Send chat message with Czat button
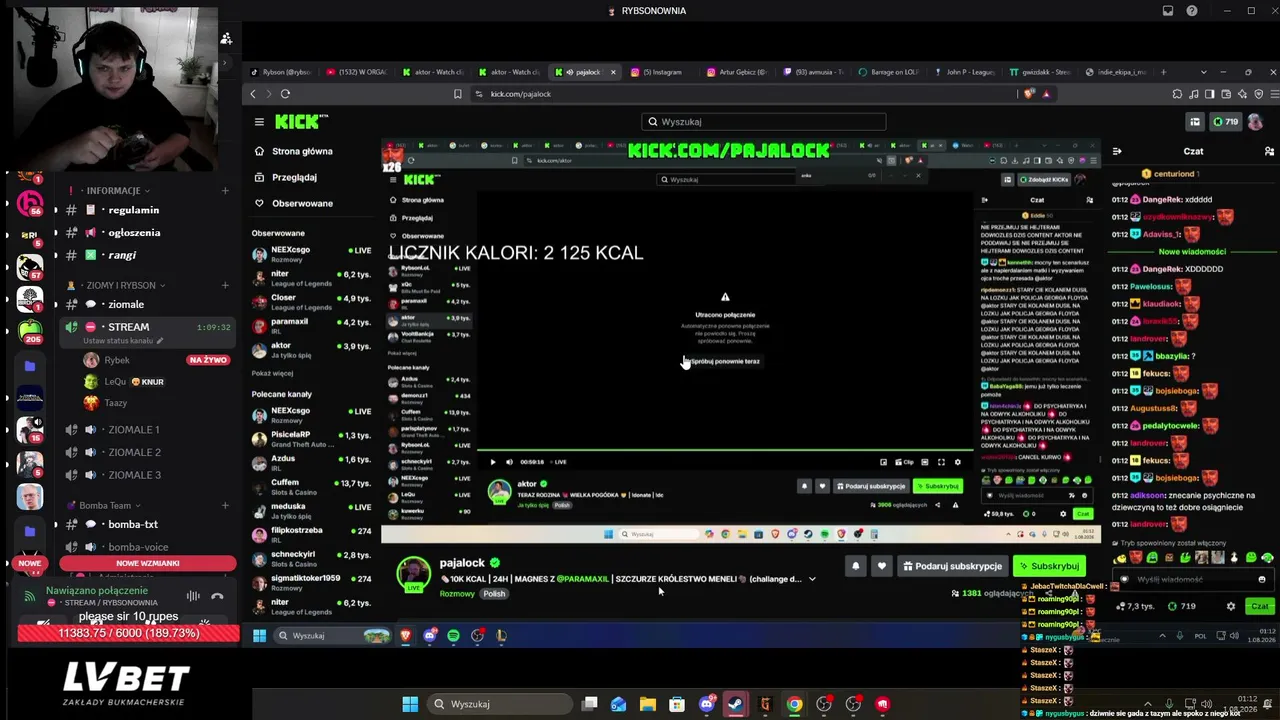 click(1260, 606)
